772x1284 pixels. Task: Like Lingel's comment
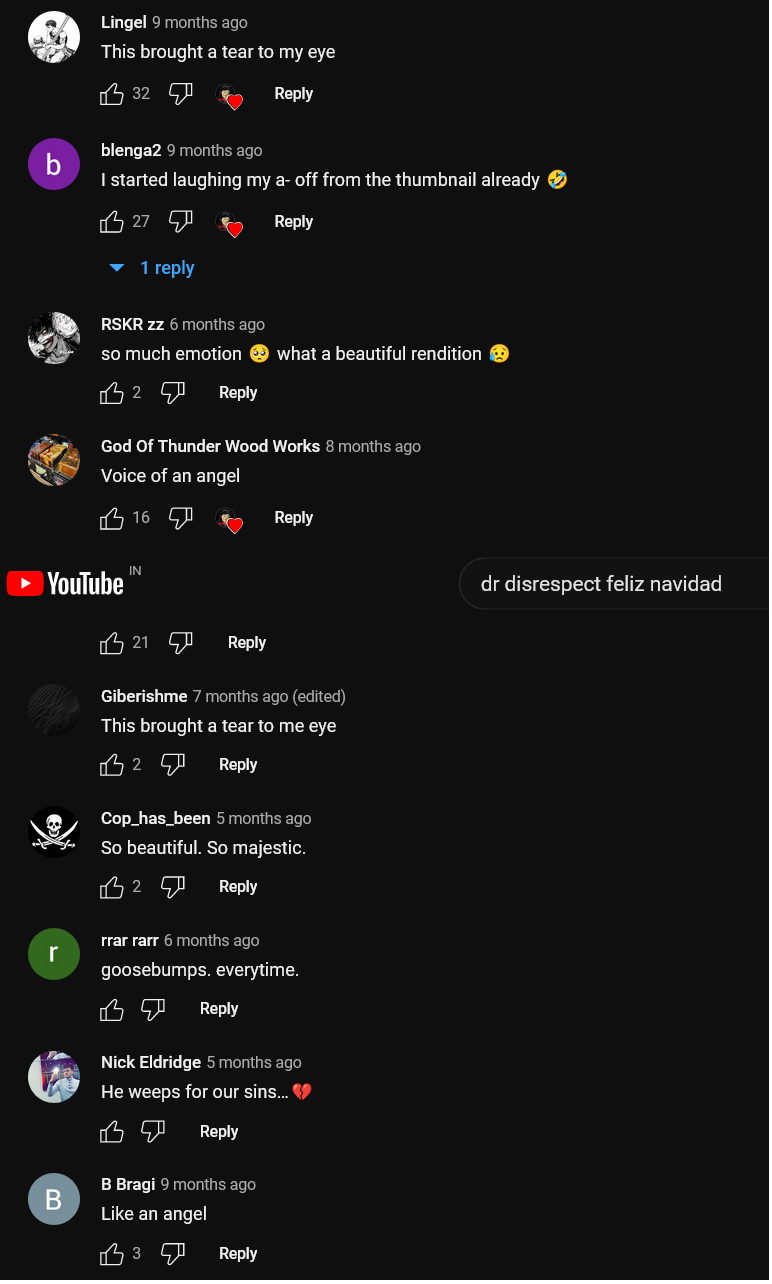click(112, 94)
